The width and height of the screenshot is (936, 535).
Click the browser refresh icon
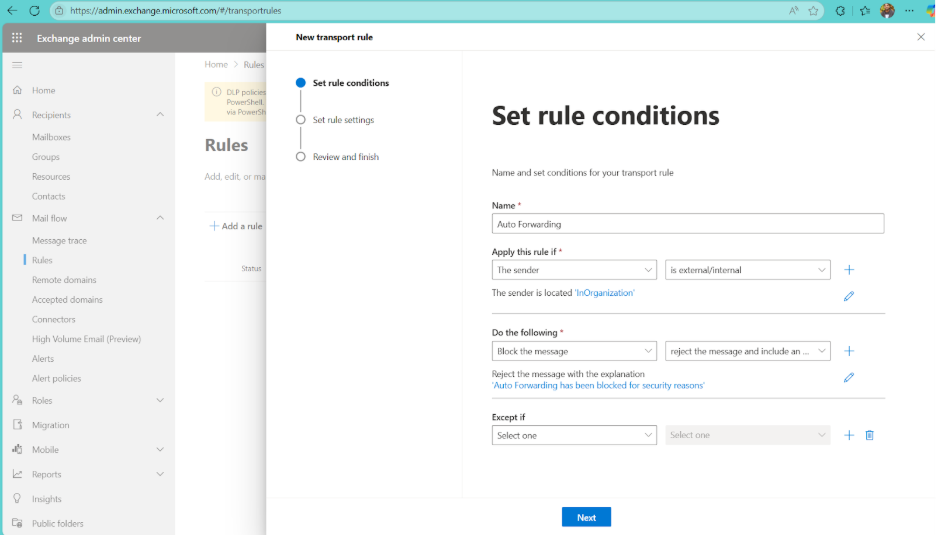pos(34,11)
